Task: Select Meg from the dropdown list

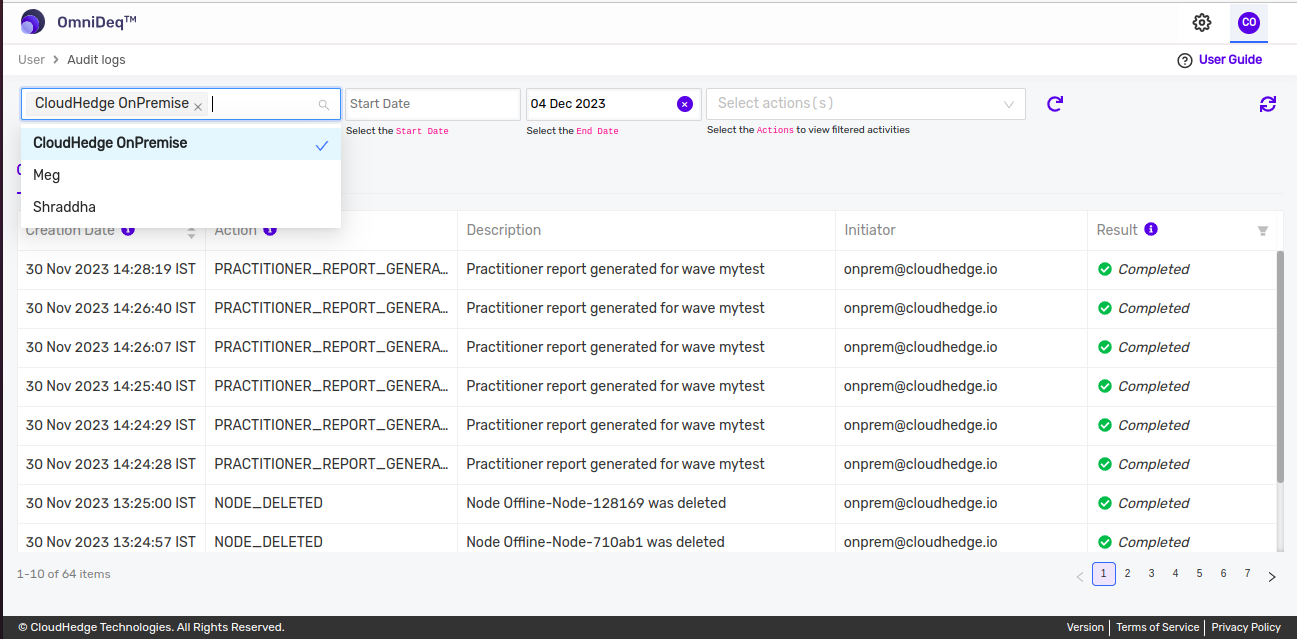Action: (x=181, y=175)
